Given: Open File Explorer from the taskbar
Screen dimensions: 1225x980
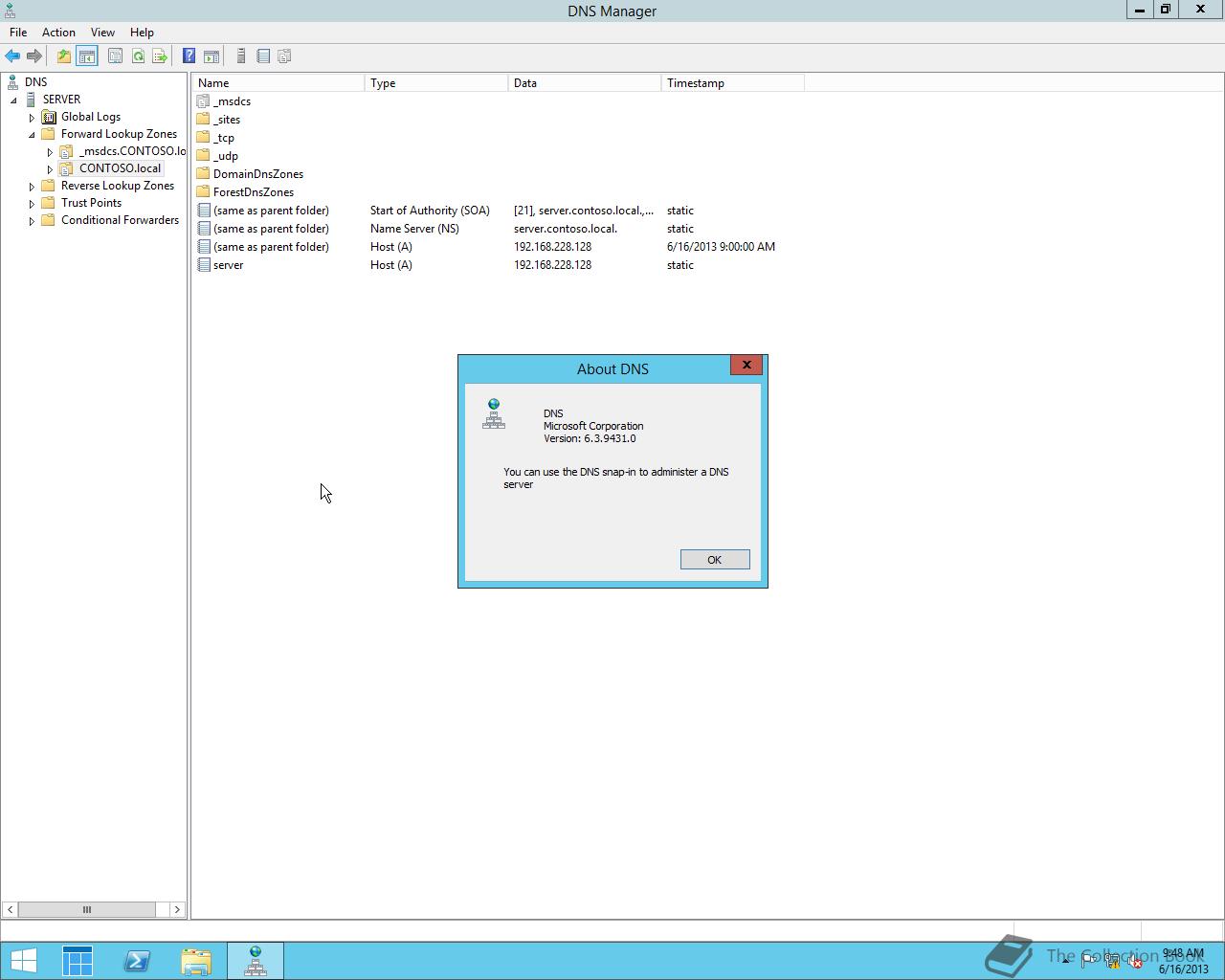Looking at the screenshot, I should click(x=196, y=961).
